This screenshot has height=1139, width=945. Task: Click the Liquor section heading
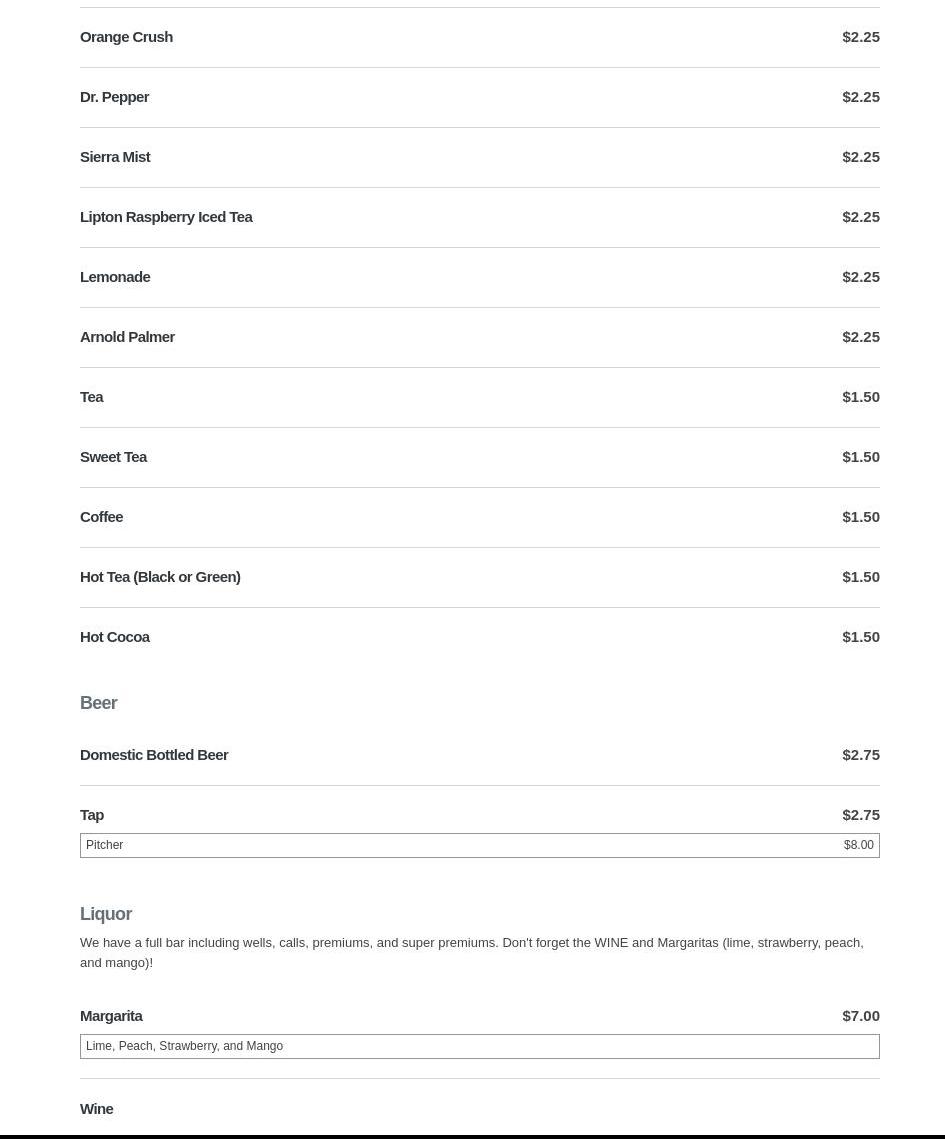pyautogui.click(x=106, y=914)
